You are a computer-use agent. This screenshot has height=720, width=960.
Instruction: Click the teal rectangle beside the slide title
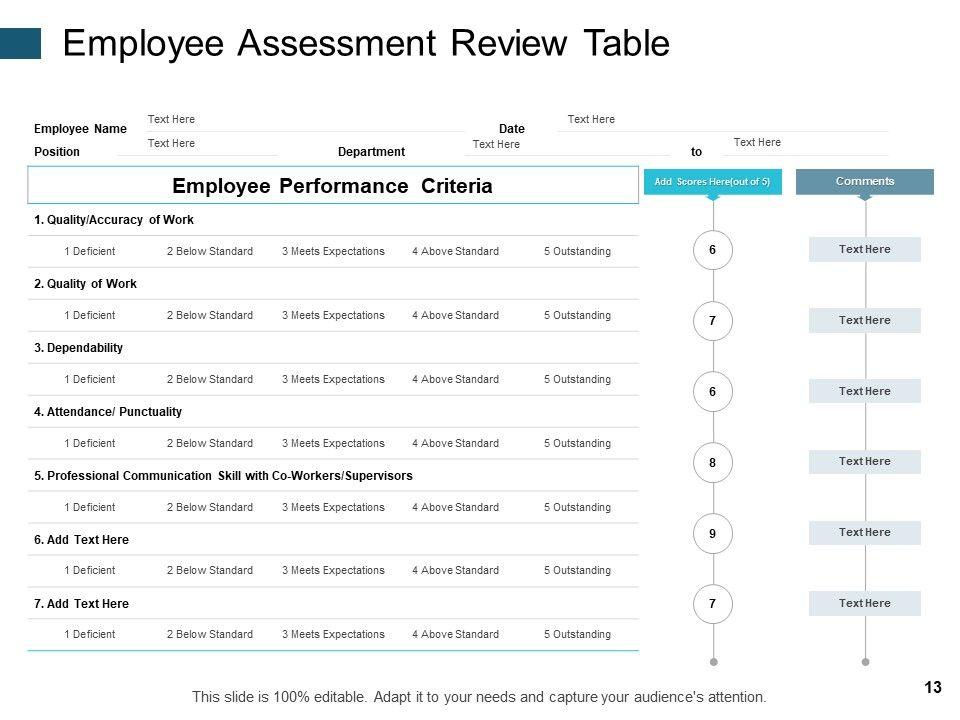tap(20, 43)
